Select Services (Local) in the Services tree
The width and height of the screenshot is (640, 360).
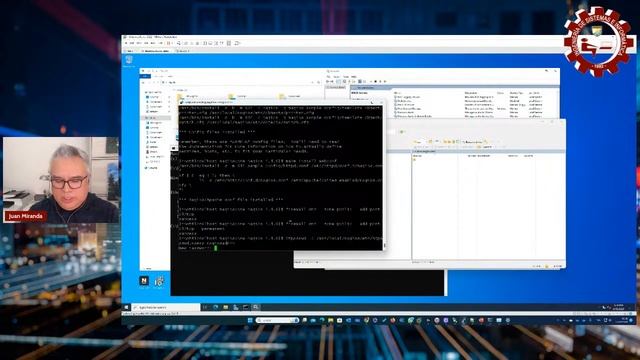(337, 87)
